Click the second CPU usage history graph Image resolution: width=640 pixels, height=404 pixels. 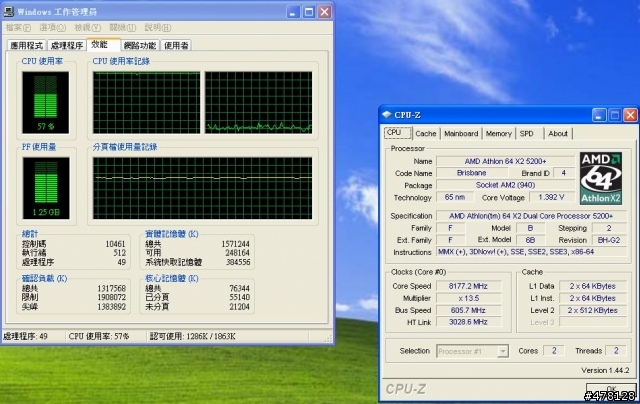[258, 102]
